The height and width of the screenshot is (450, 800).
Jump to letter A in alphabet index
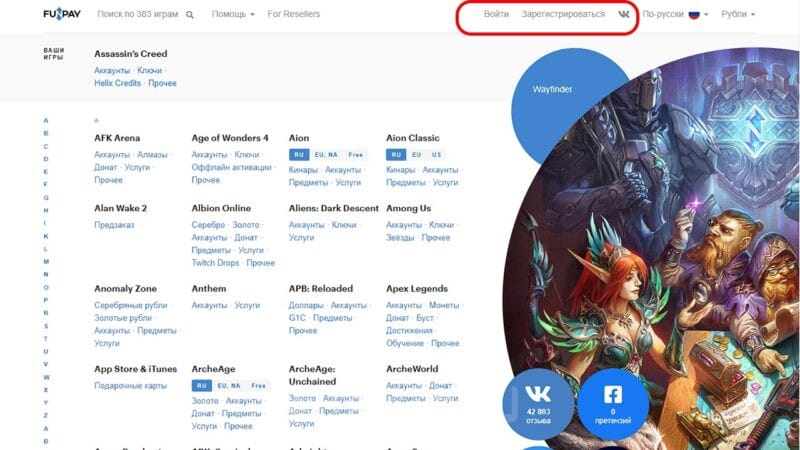tap(46, 120)
